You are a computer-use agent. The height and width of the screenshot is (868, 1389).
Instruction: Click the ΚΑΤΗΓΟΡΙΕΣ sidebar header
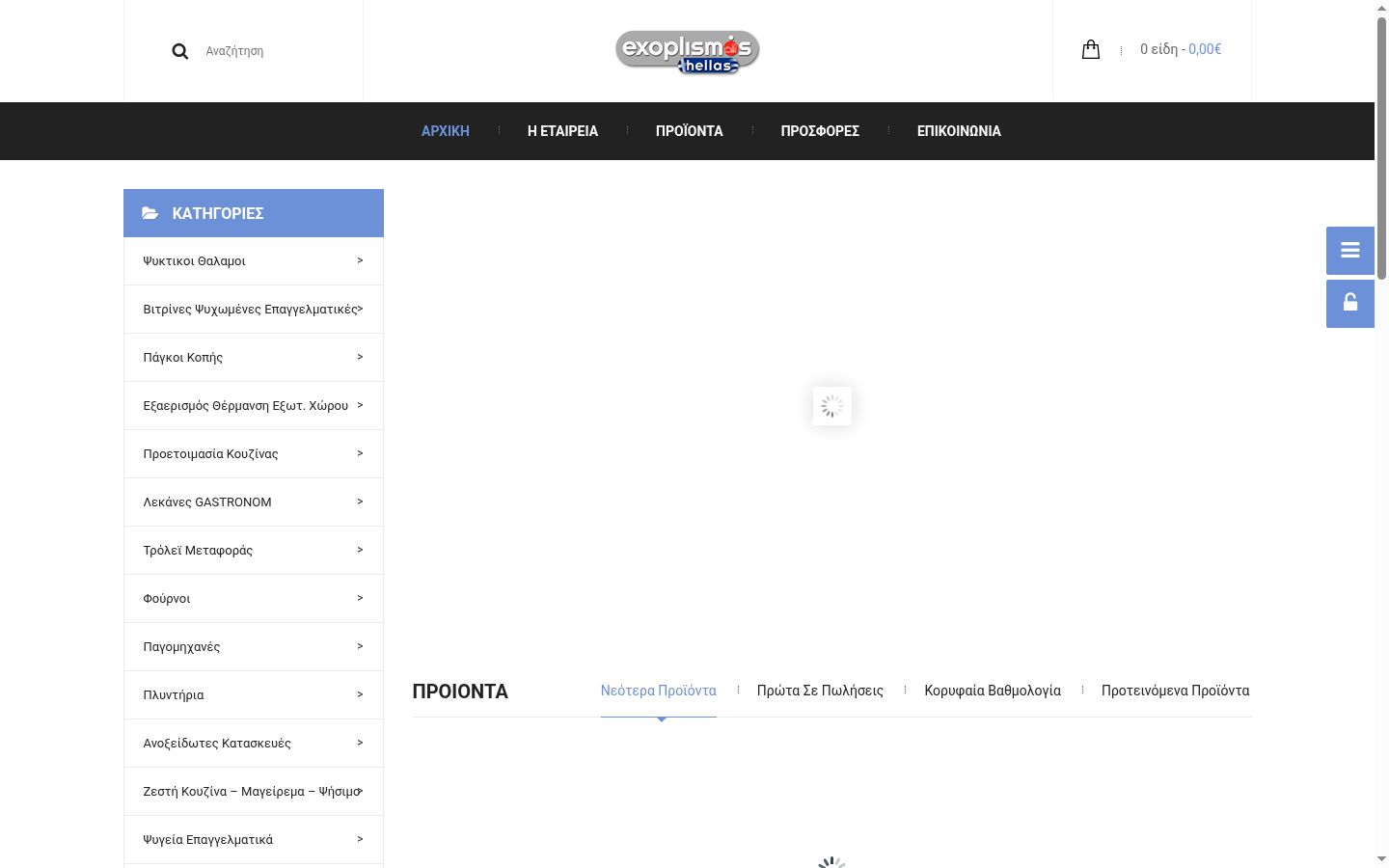click(x=254, y=213)
